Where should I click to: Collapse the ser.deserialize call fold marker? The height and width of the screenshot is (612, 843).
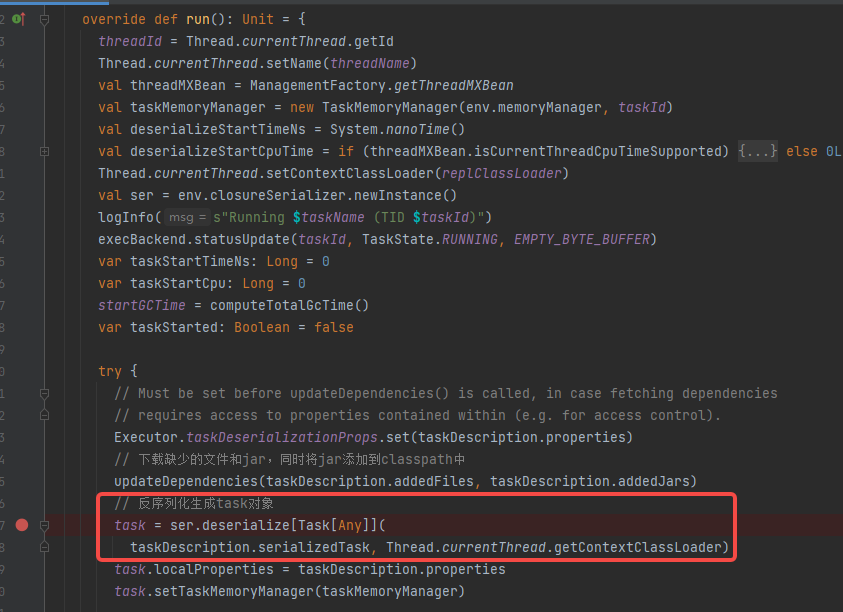[45, 525]
